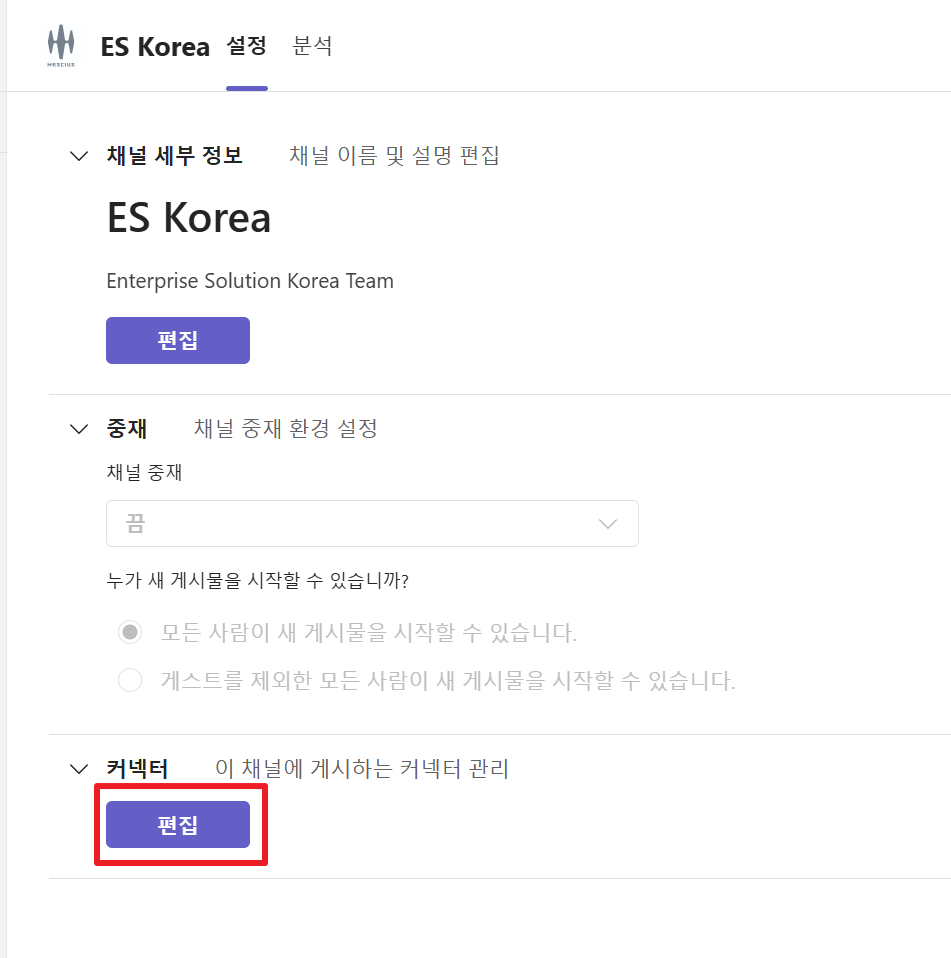Click the 커넥터 section heading

tap(137, 769)
